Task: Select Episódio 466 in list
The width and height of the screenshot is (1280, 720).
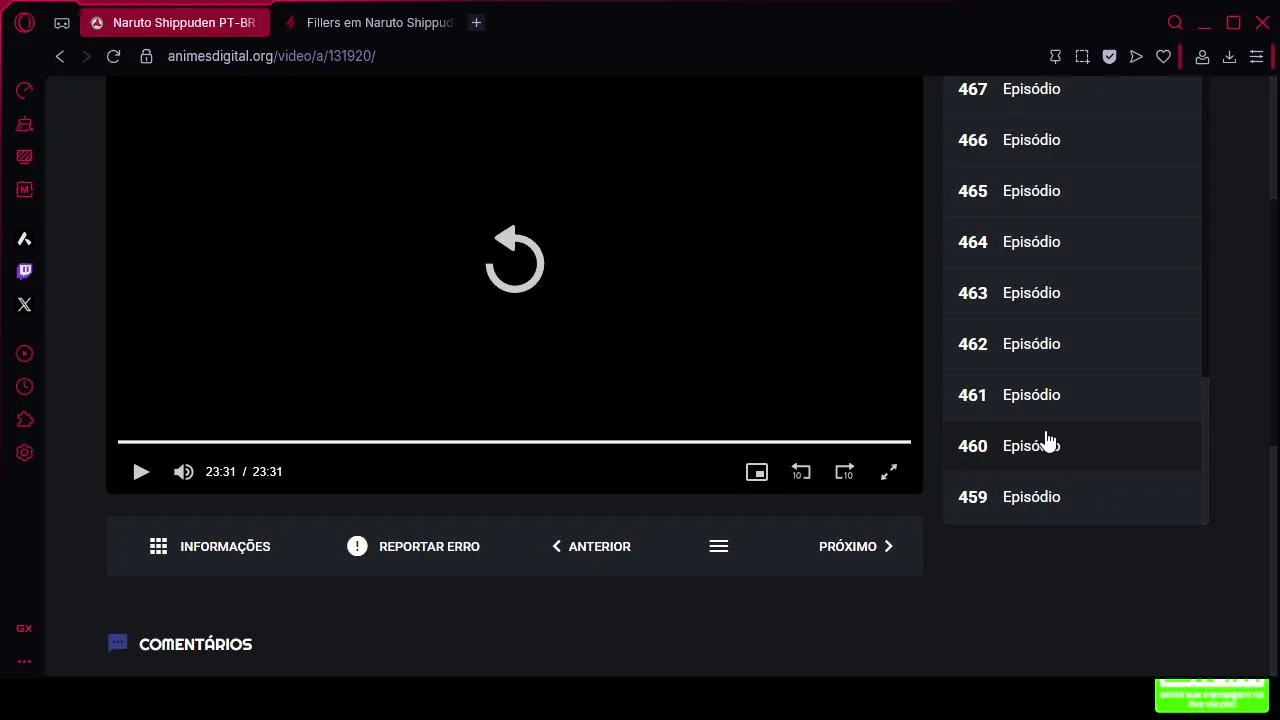Action: click(x=1072, y=140)
